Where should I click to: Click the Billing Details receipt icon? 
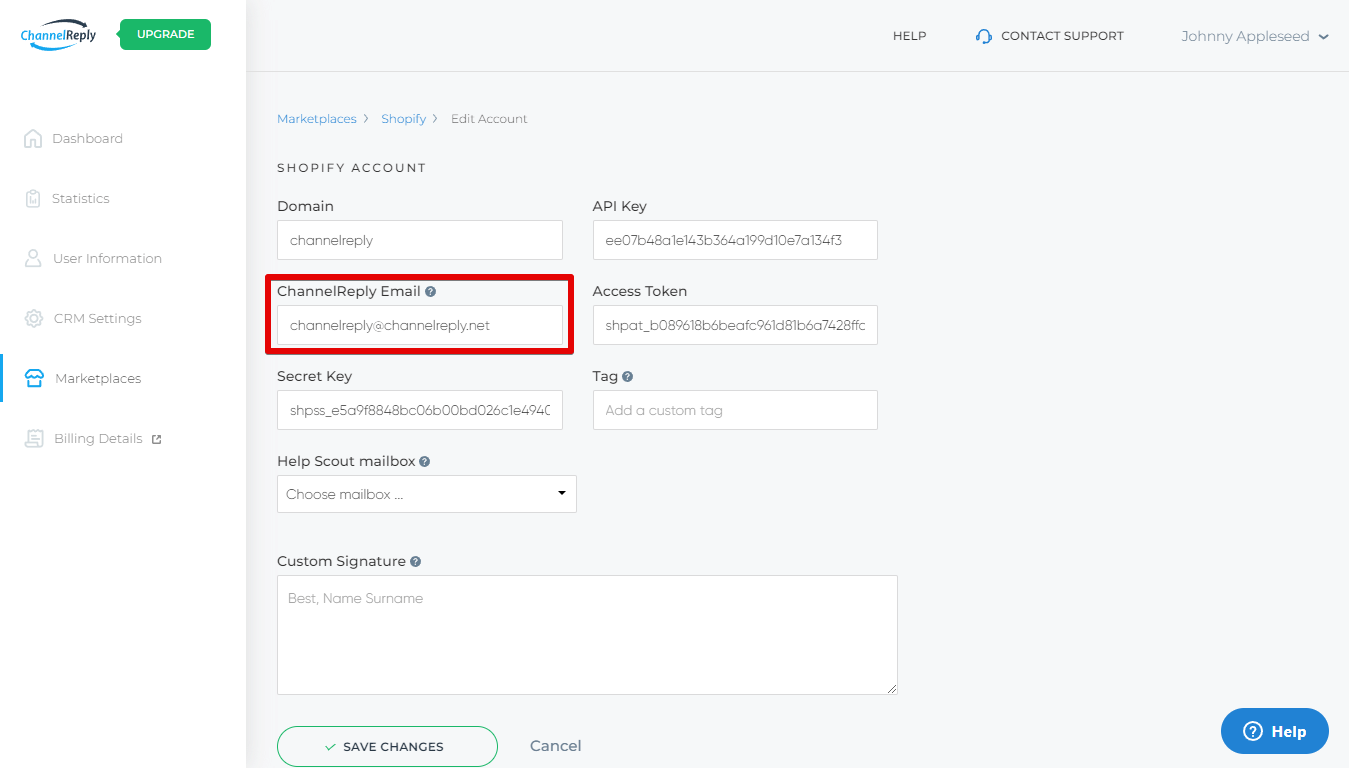point(34,438)
